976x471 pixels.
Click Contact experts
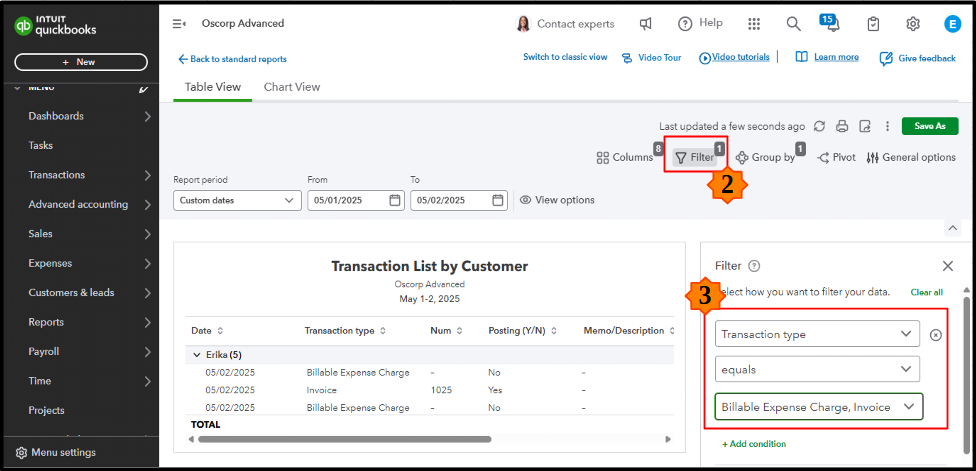tap(565, 24)
